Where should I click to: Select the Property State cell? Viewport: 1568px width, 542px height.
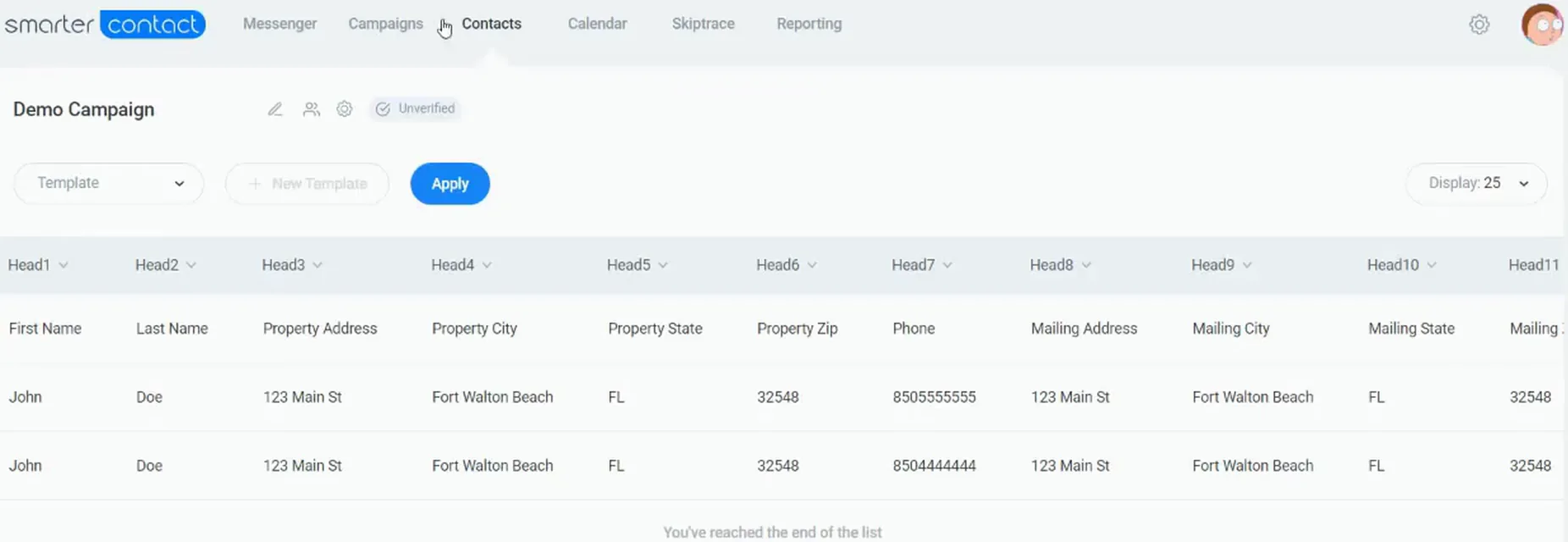[655, 329]
